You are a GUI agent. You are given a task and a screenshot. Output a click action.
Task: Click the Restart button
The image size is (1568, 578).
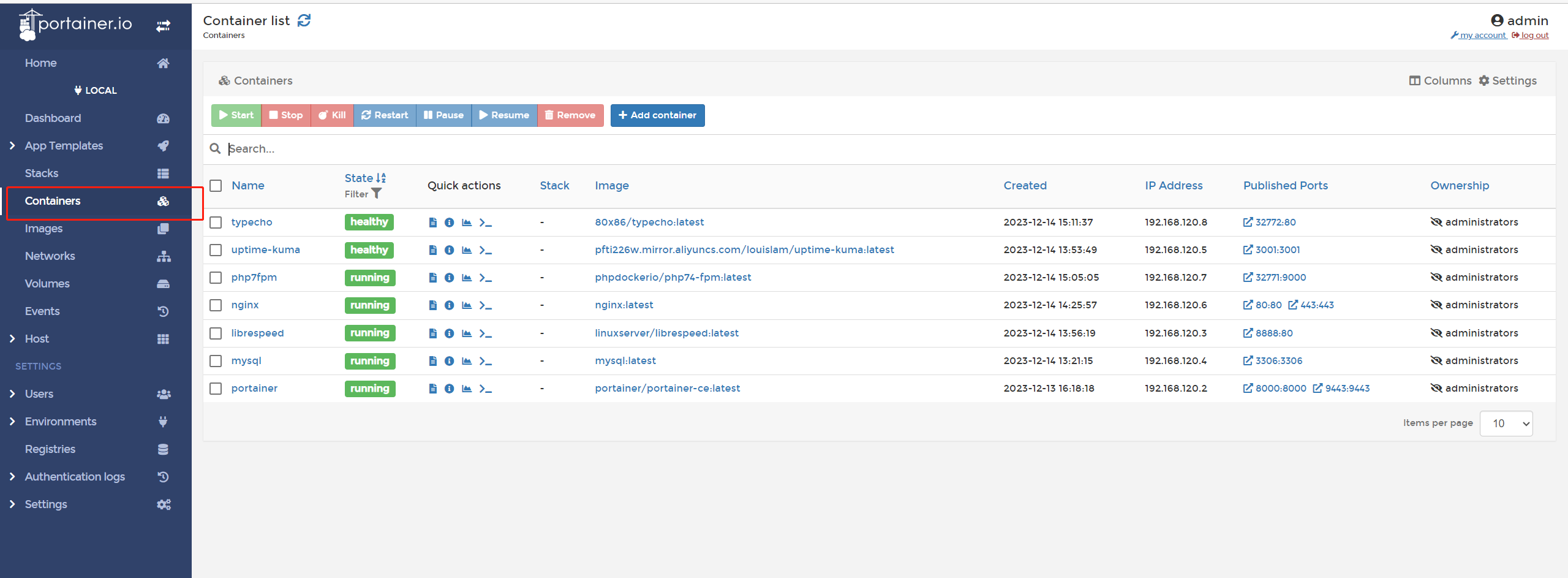(x=385, y=115)
